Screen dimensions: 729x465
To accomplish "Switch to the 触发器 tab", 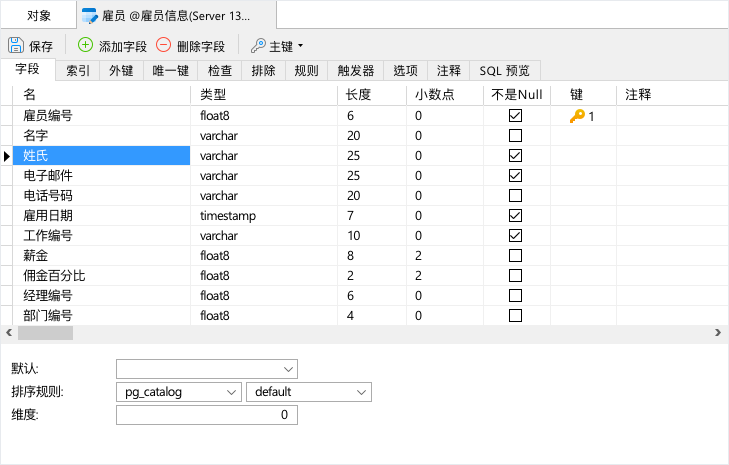I will (356, 71).
